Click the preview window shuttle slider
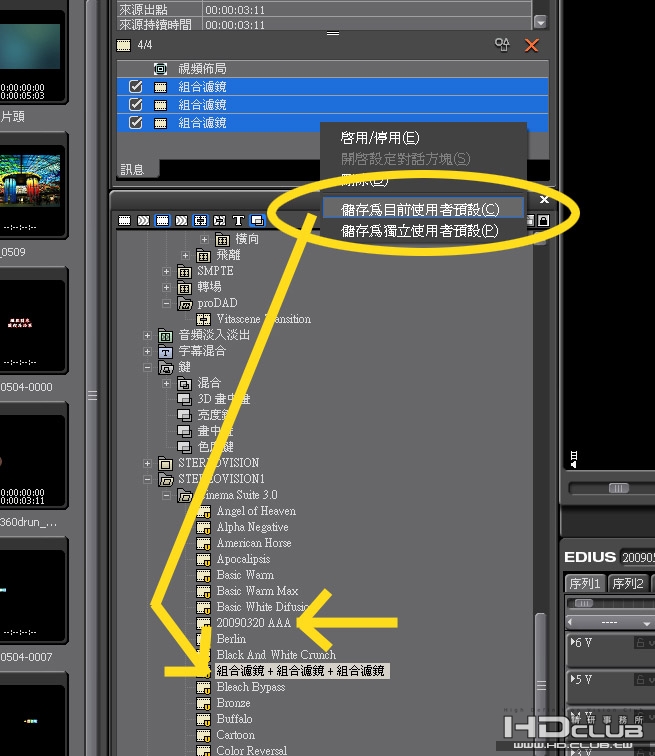The image size is (655, 756). tap(619, 488)
